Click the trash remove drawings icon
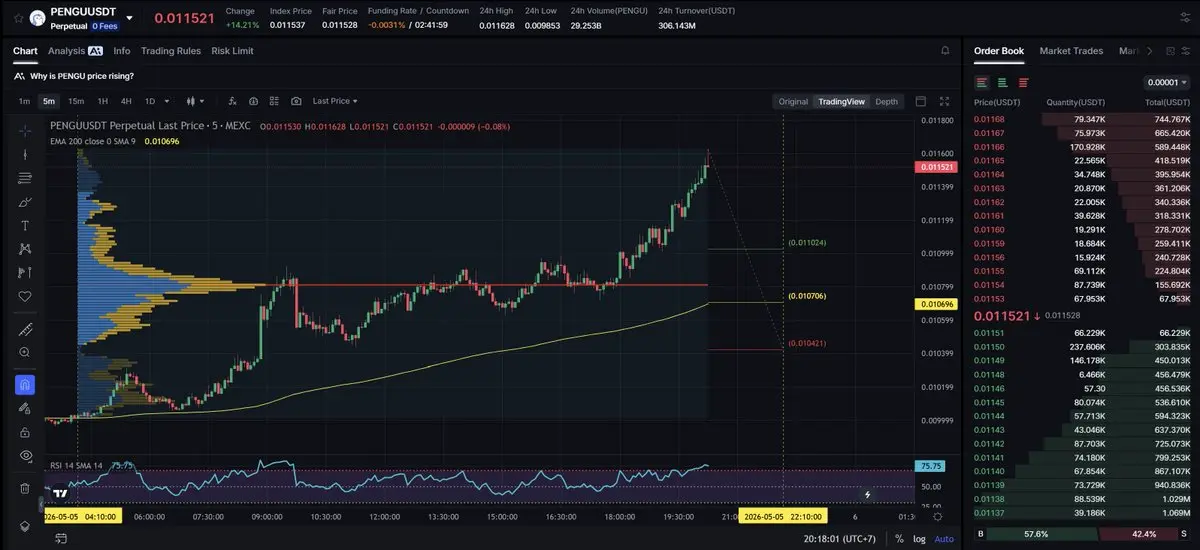This screenshot has height=550, width=1200. pos(25,488)
